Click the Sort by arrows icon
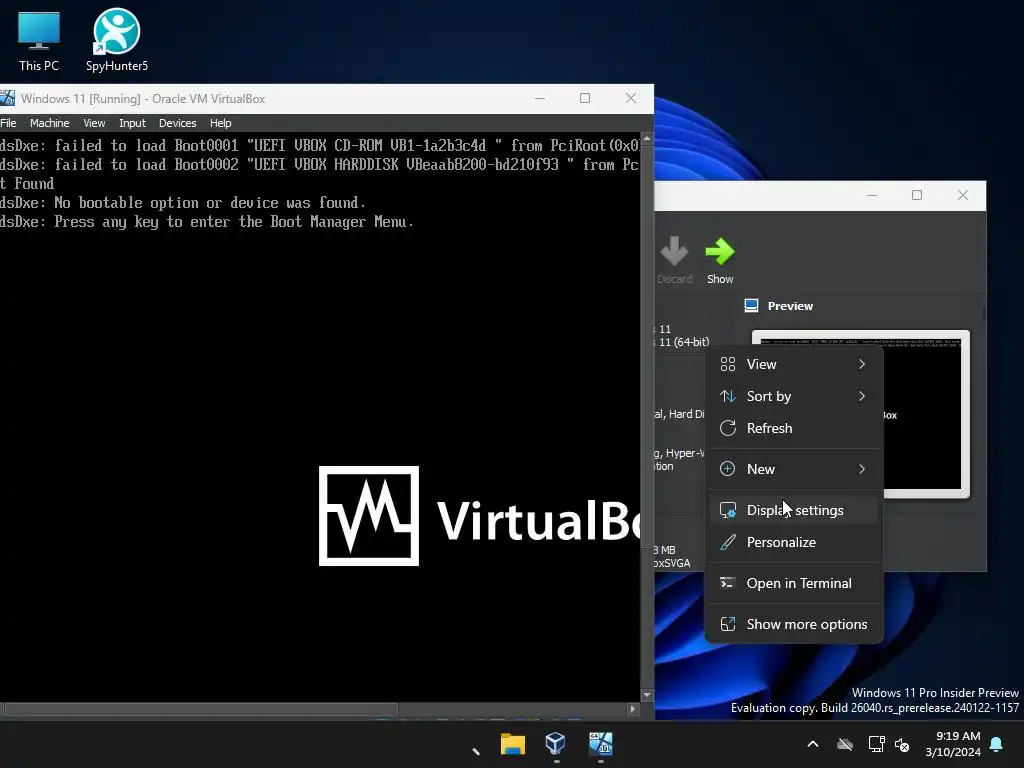1024x768 pixels. (728, 396)
